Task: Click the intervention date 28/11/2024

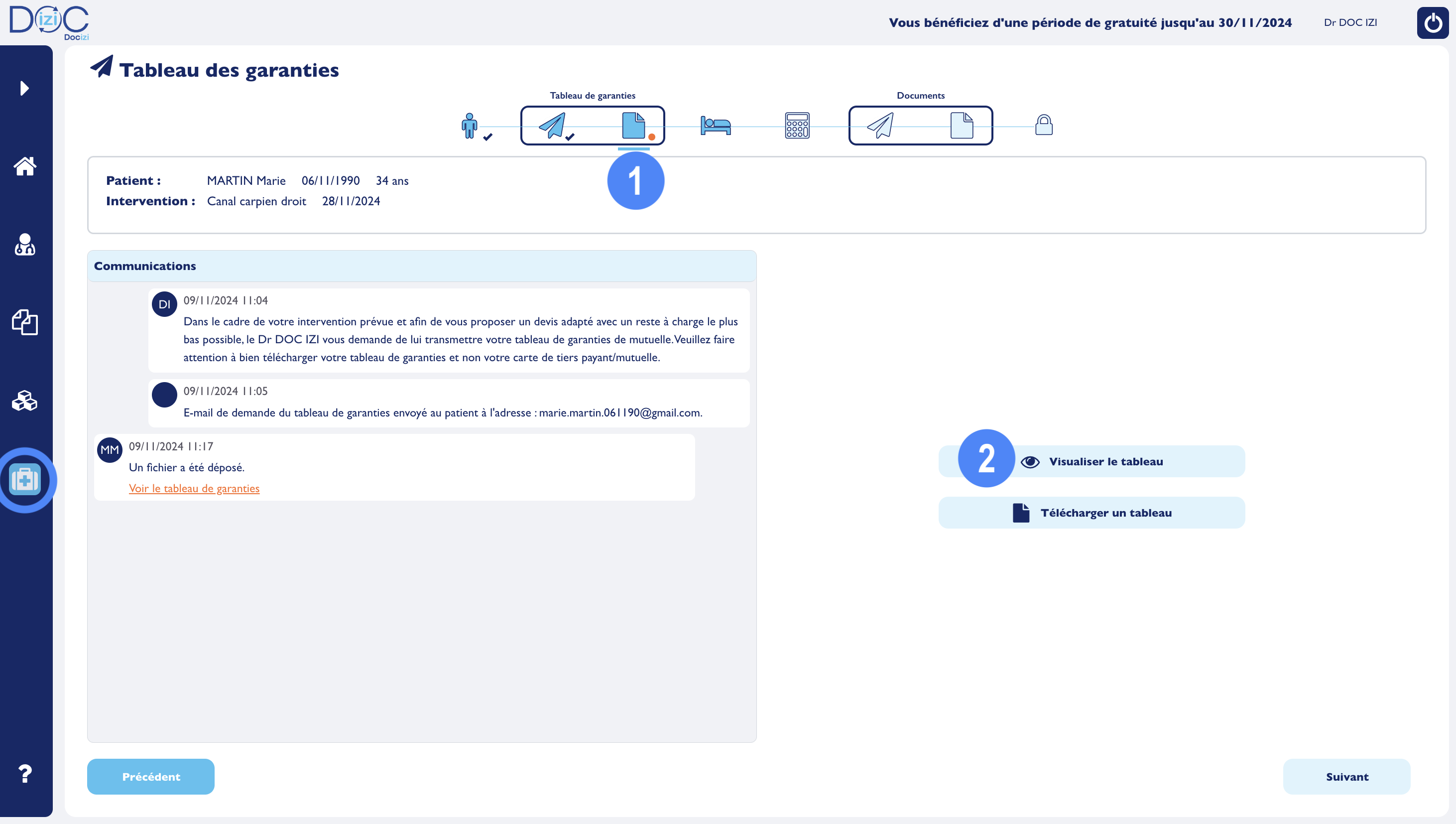Action: (x=351, y=201)
